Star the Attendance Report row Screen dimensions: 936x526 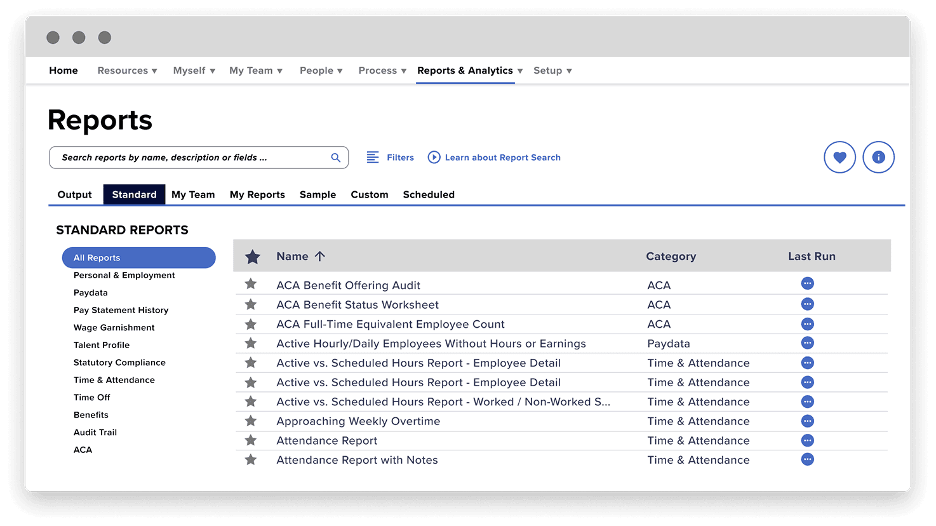tap(251, 440)
